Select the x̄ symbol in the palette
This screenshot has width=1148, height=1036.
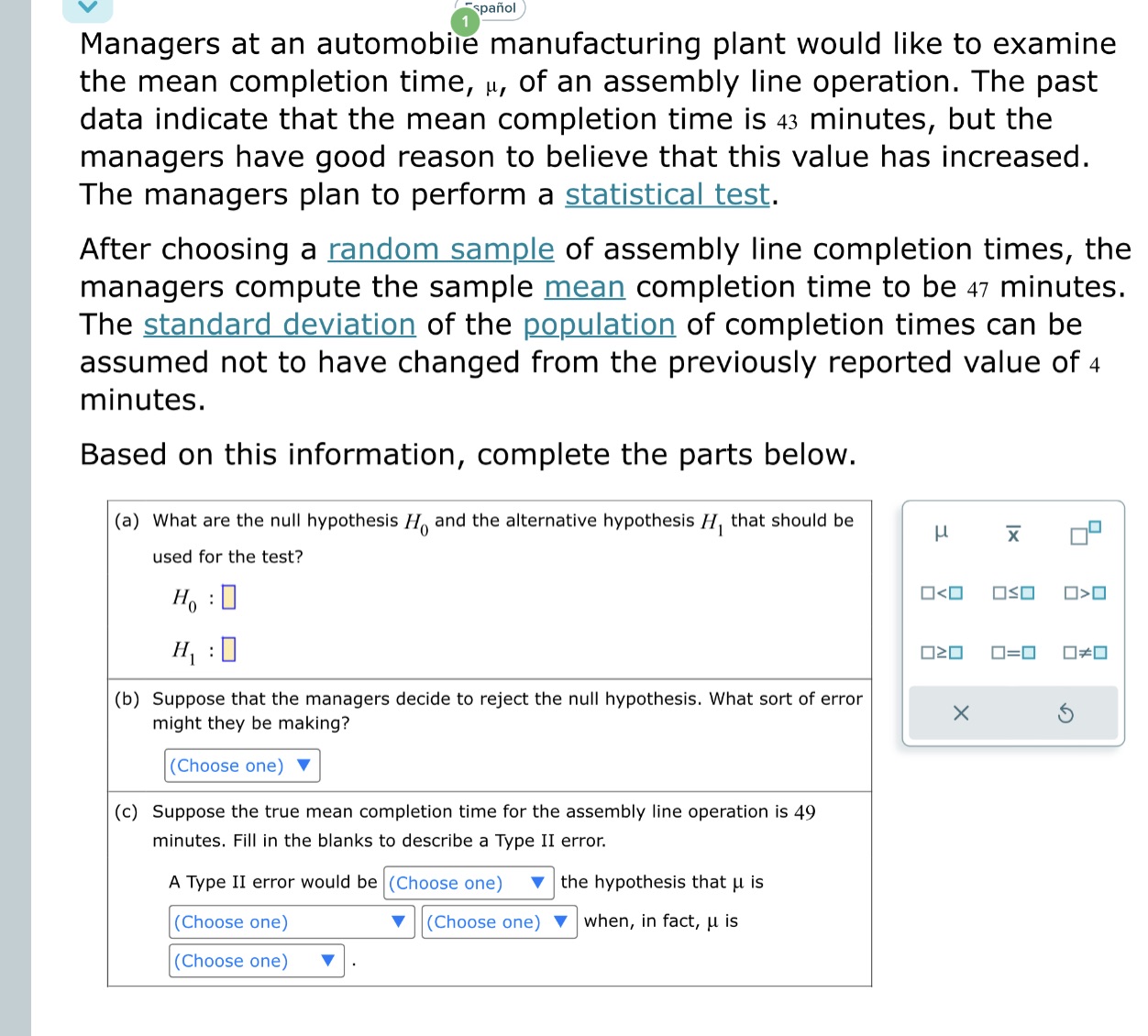pos(1012,534)
